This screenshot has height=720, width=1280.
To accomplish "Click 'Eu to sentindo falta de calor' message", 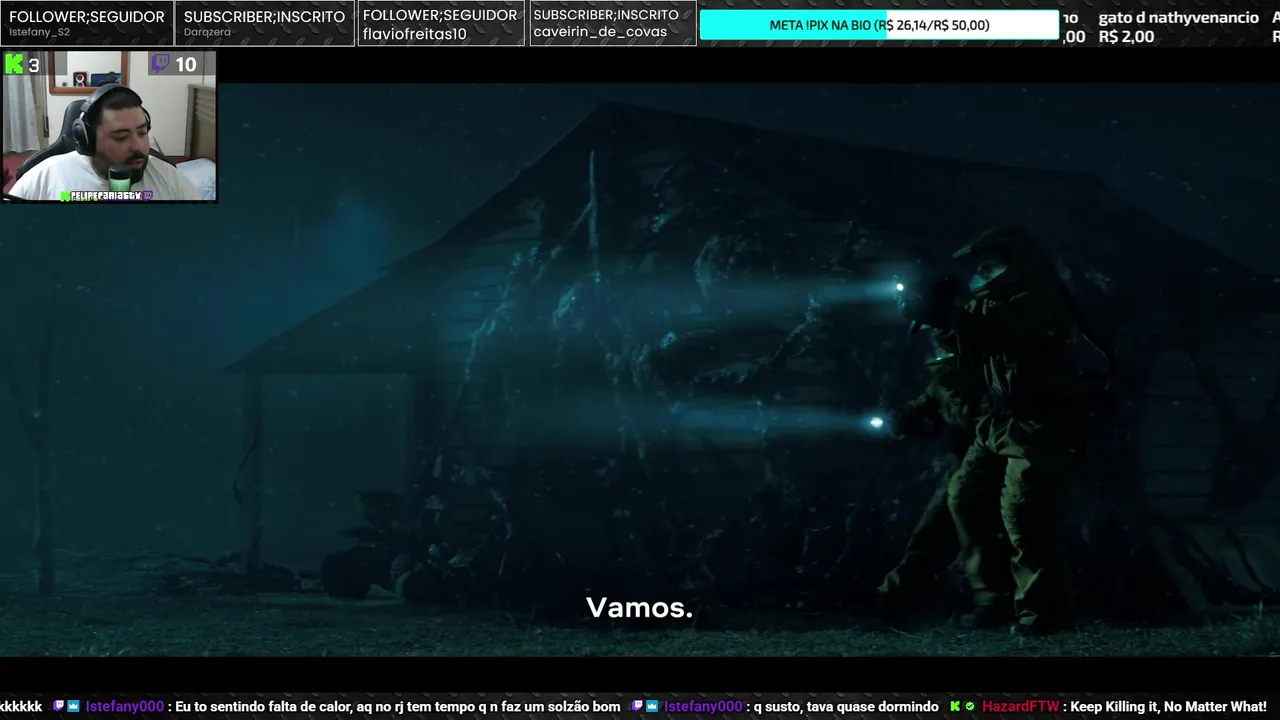I will [398, 707].
